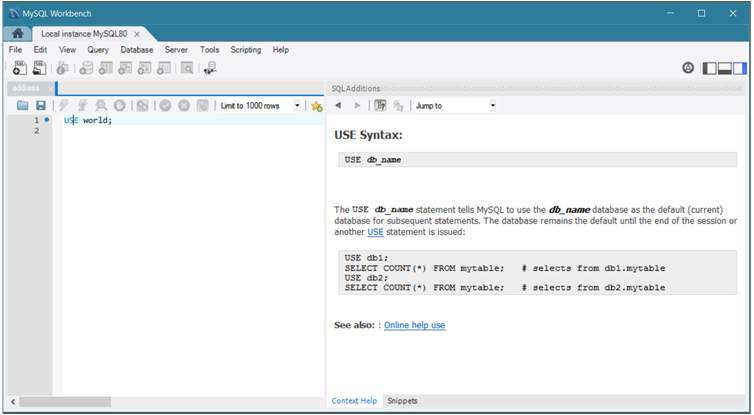Switch to the Snippets tab
The height and width of the screenshot is (415, 754).
tap(402, 401)
